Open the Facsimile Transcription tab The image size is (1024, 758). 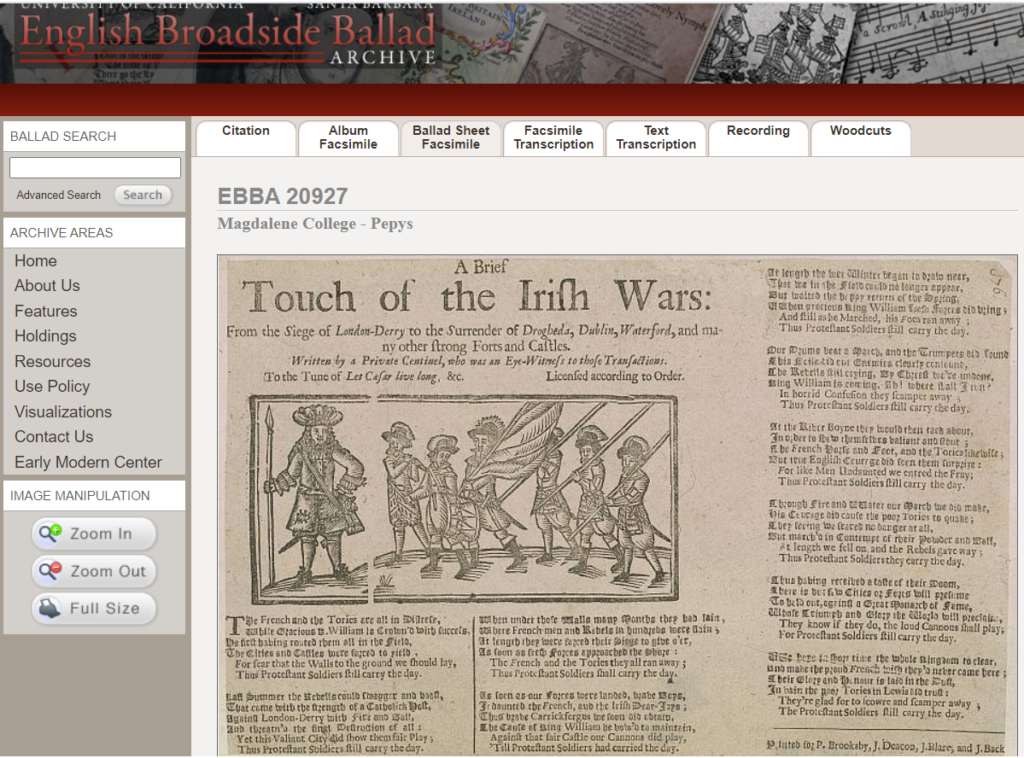pyautogui.click(x=553, y=138)
